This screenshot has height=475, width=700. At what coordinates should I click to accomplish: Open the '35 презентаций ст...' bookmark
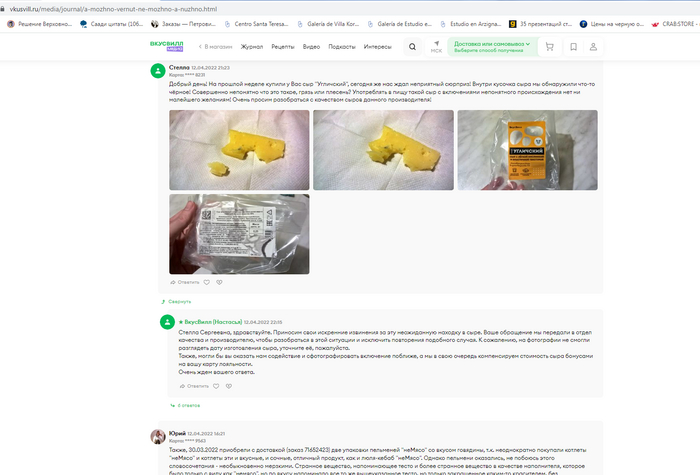pos(541,24)
